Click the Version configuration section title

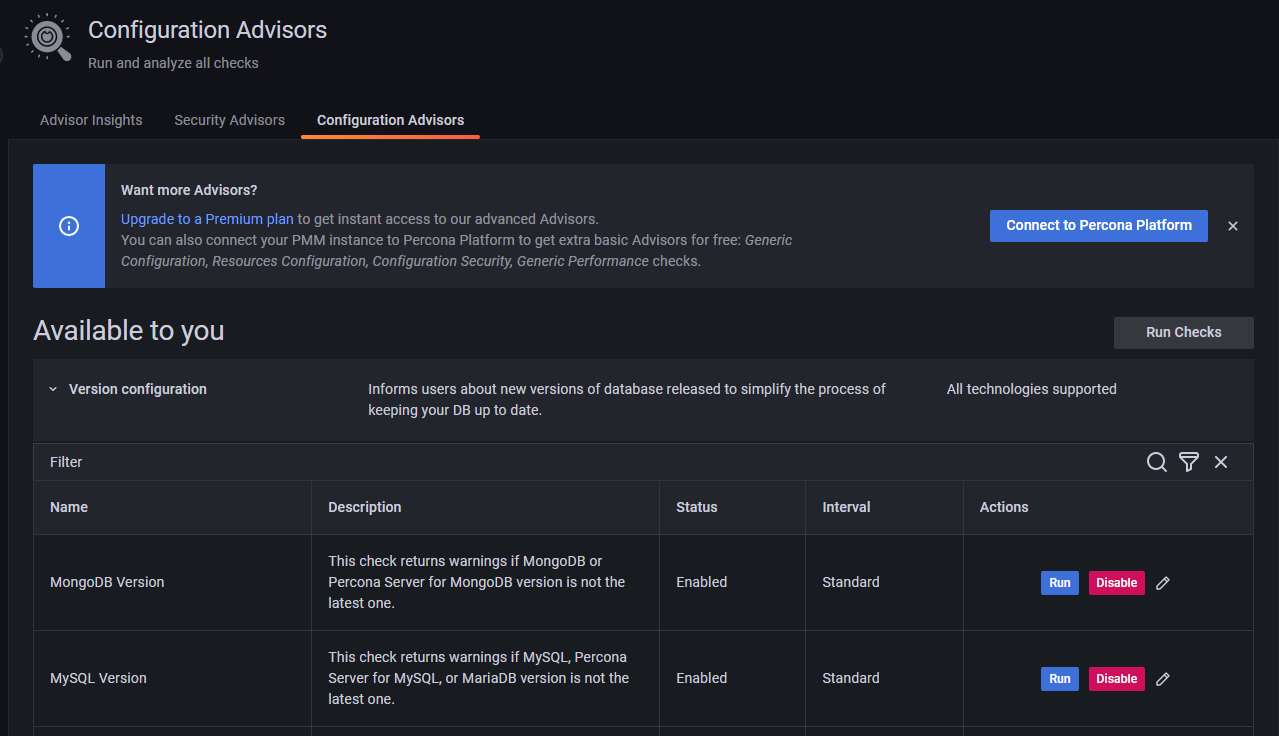point(138,389)
